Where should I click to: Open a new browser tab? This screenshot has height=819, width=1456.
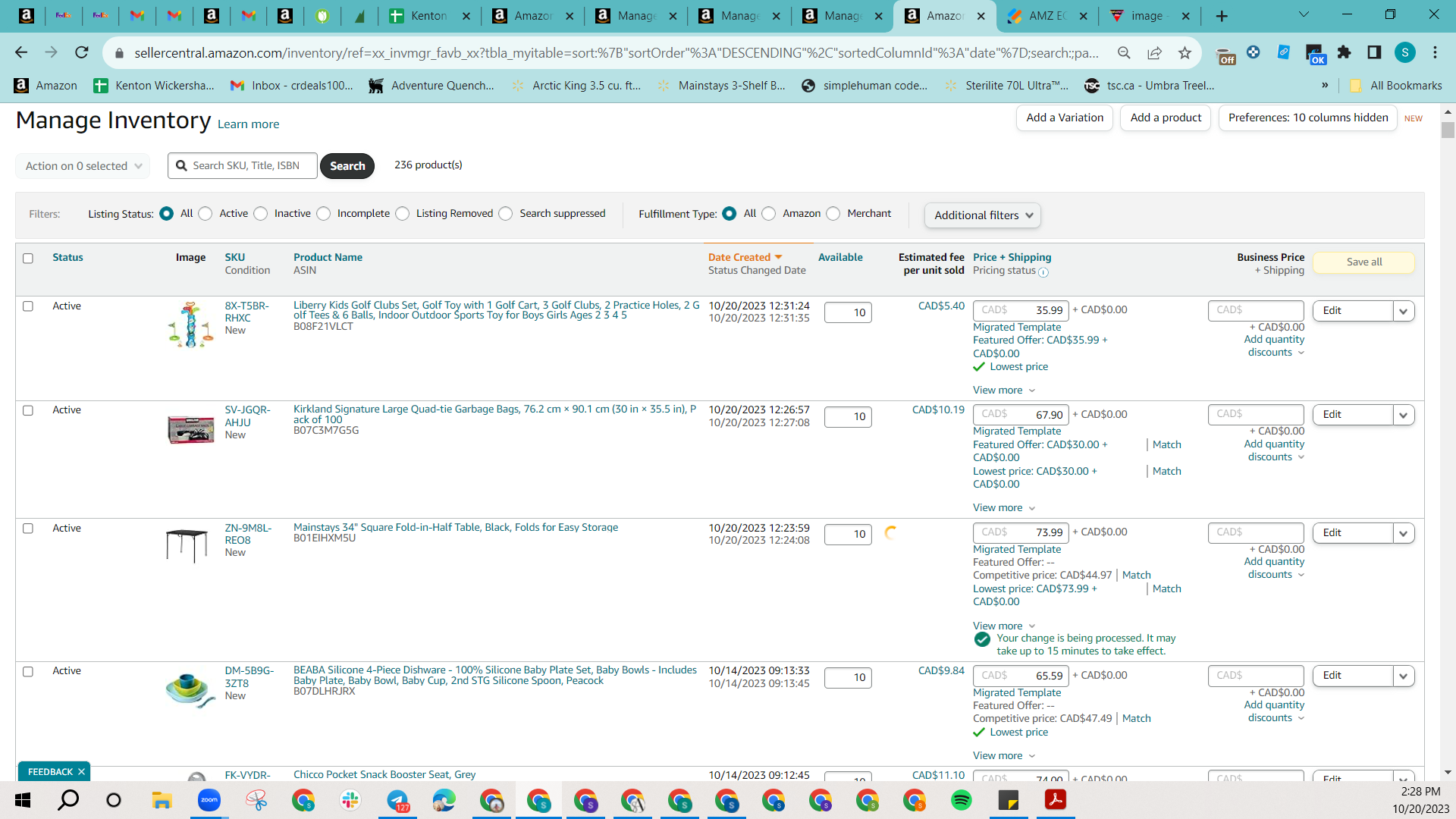[1222, 16]
